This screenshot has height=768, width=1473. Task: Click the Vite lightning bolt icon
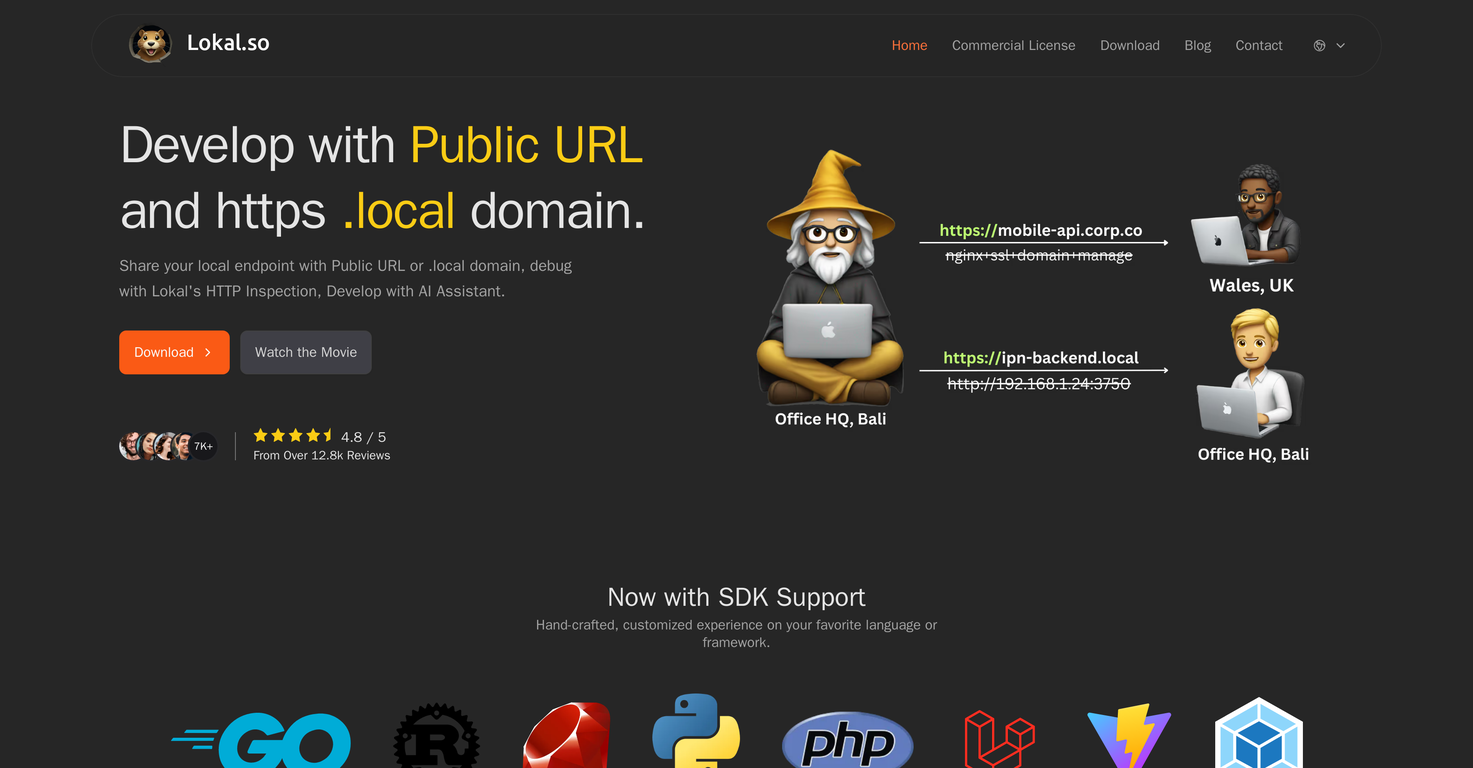1128,736
